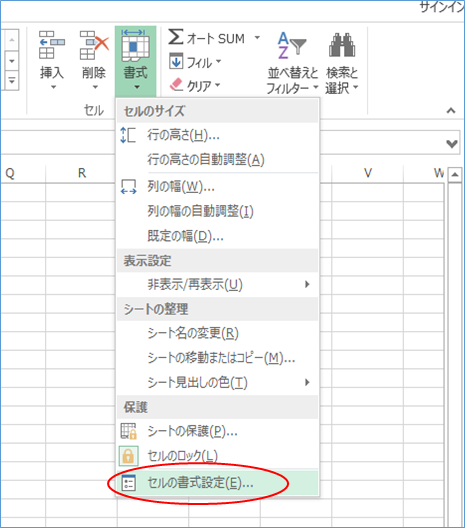Expand 非表示/再表示 submenu
465x528 pixels.
[218, 285]
